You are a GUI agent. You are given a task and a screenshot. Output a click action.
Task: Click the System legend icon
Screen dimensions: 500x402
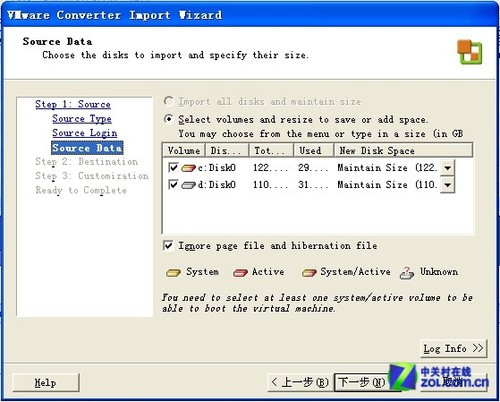coord(173,273)
